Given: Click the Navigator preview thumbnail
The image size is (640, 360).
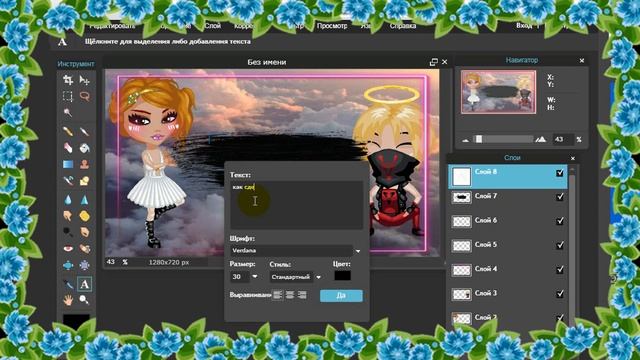Looking at the screenshot, I should point(498,91).
